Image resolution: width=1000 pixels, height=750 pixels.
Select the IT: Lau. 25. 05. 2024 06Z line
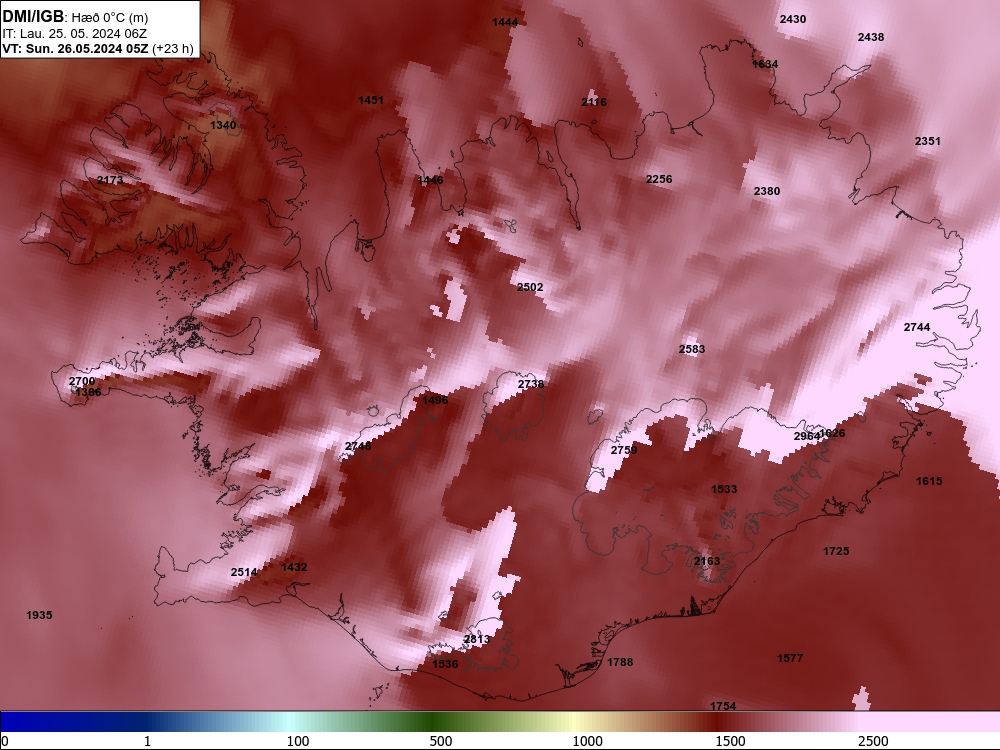[75, 34]
